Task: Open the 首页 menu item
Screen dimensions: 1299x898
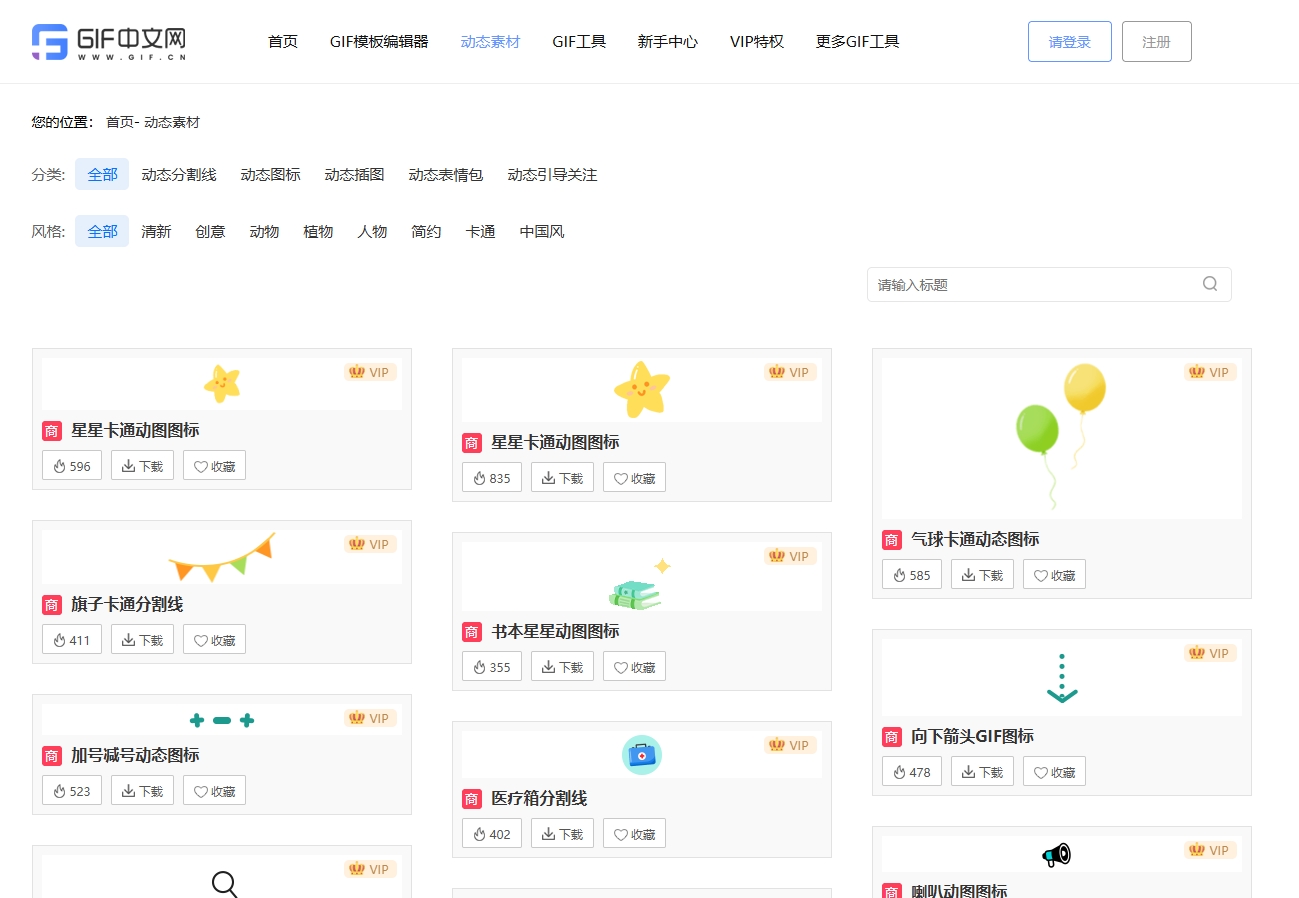Action: pyautogui.click(x=282, y=41)
